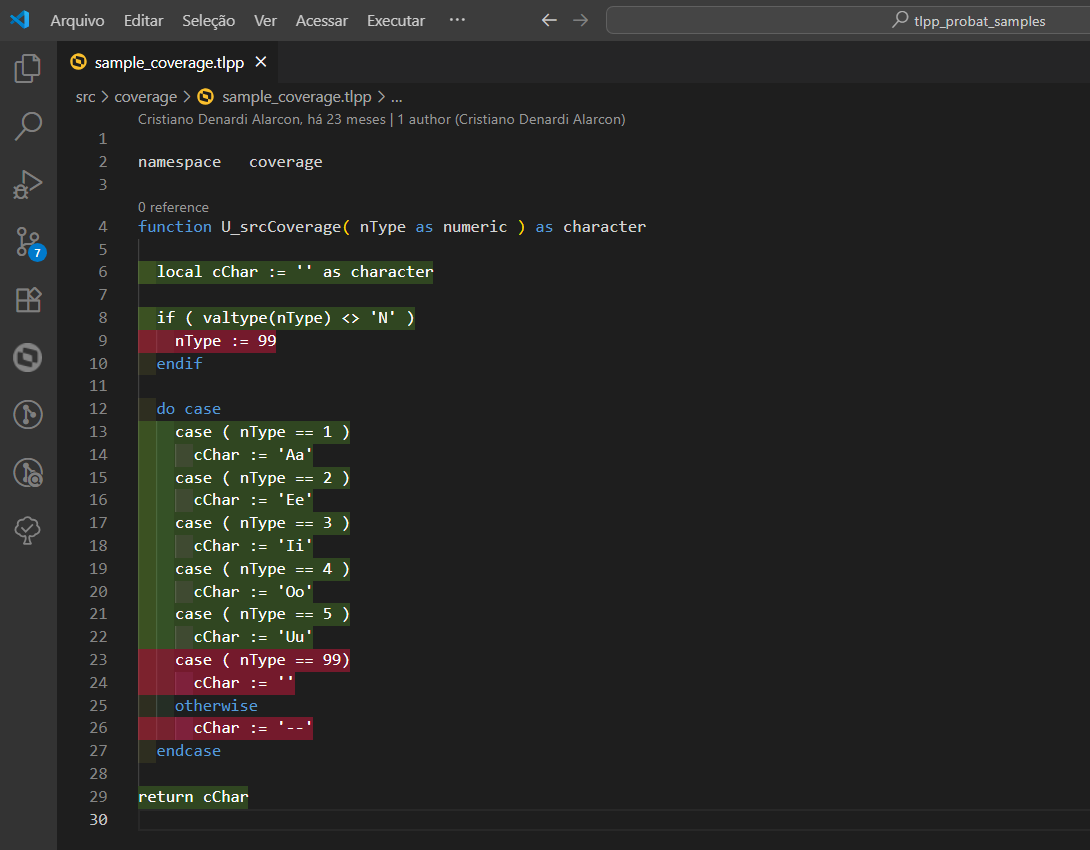Open the Explorer view in activity bar
The width and height of the screenshot is (1090, 850).
(x=28, y=68)
